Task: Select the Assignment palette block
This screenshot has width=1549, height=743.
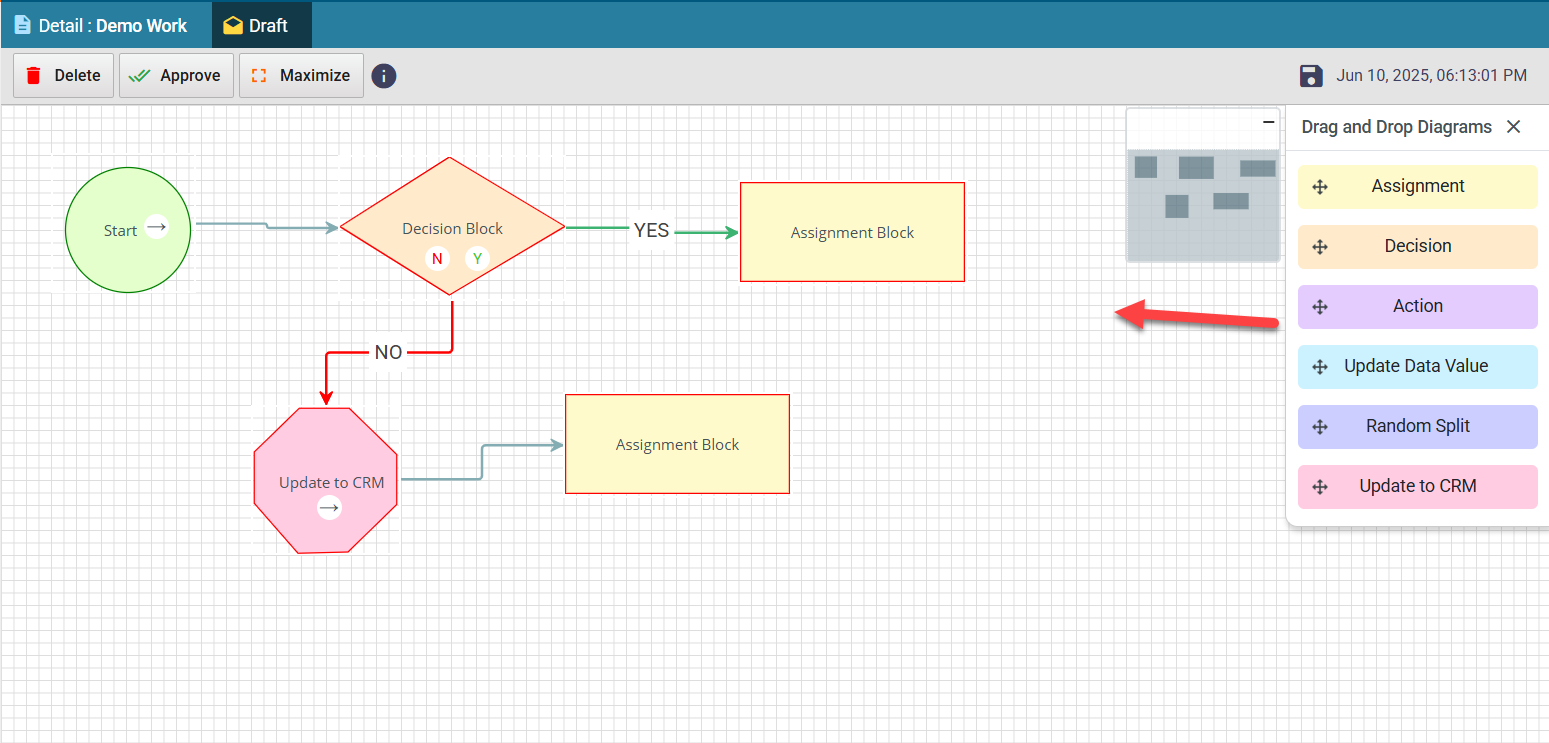Action: [x=1417, y=187]
